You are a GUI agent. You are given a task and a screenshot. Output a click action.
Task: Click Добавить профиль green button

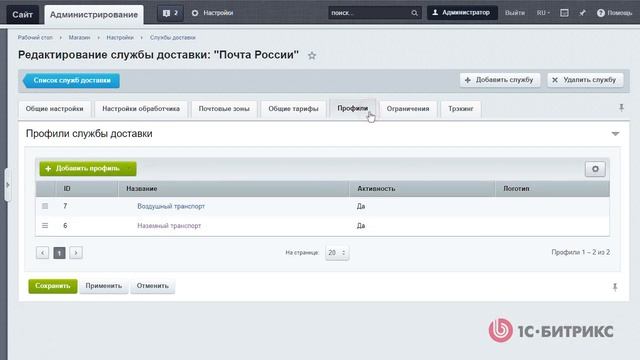tap(88, 169)
